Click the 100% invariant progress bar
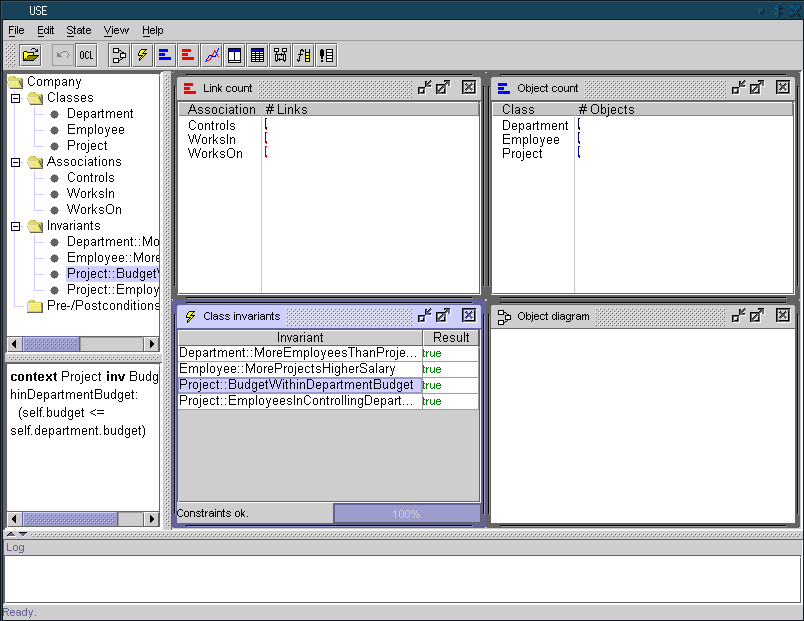The width and height of the screenshot is (804, 621). click(406, 514)
